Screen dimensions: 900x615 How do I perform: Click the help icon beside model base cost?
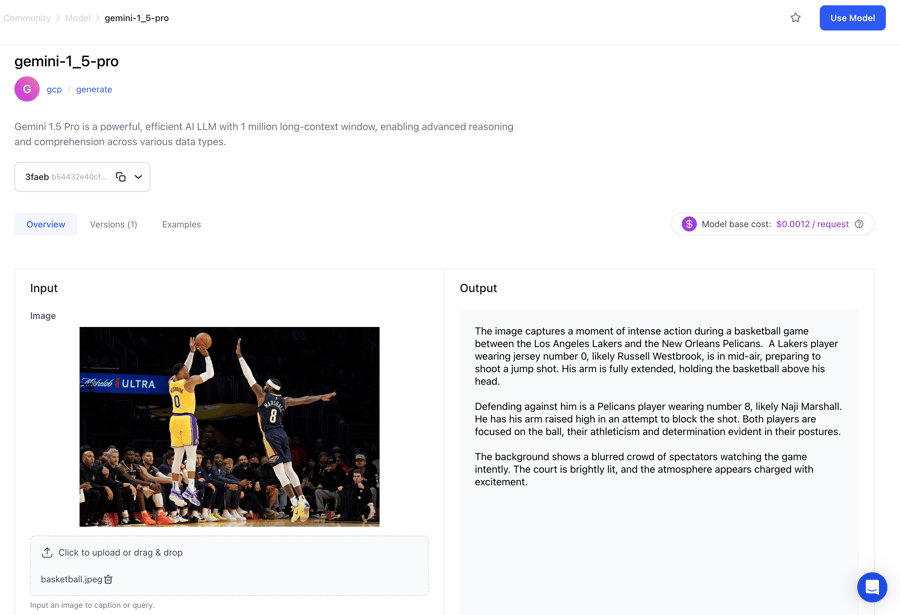859,224
